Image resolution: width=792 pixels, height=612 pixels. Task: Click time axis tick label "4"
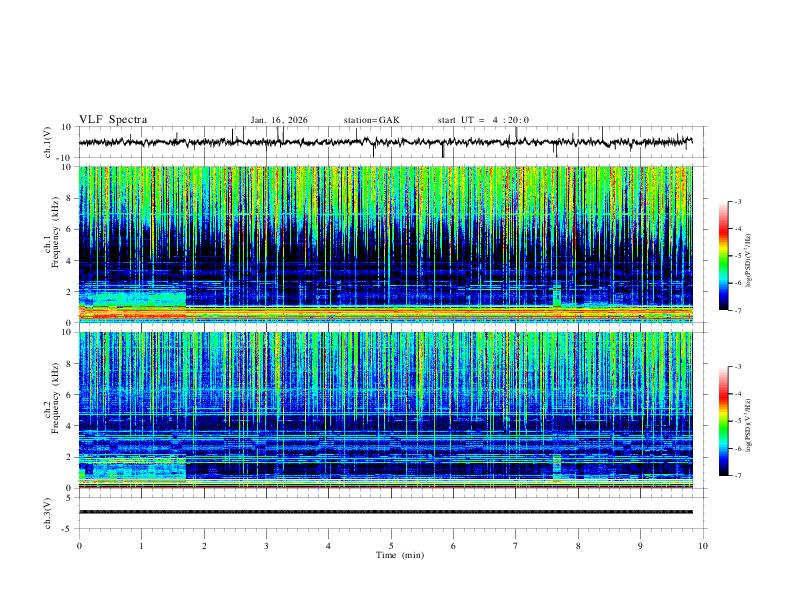click(x=329, y=546)
